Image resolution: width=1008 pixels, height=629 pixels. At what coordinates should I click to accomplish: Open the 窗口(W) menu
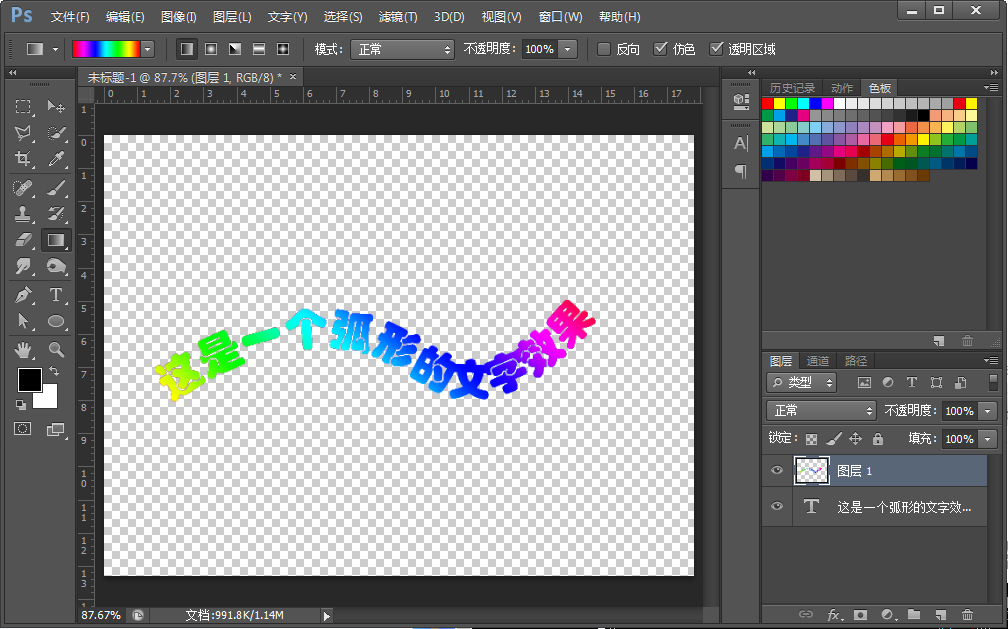[x=561, y=17]
